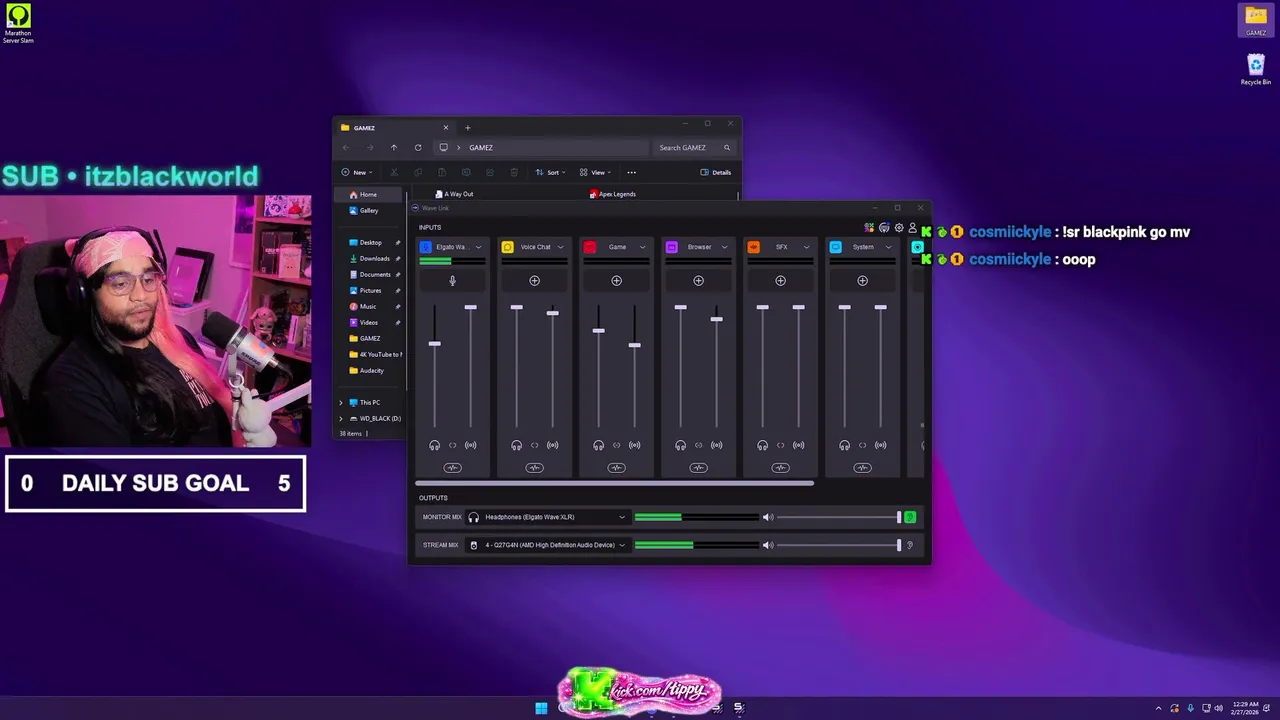The width and height of the screenshot is (1280, 720).
Task: Click the microphone icon in Elgato Wave channel
Action: coord(452,281)
